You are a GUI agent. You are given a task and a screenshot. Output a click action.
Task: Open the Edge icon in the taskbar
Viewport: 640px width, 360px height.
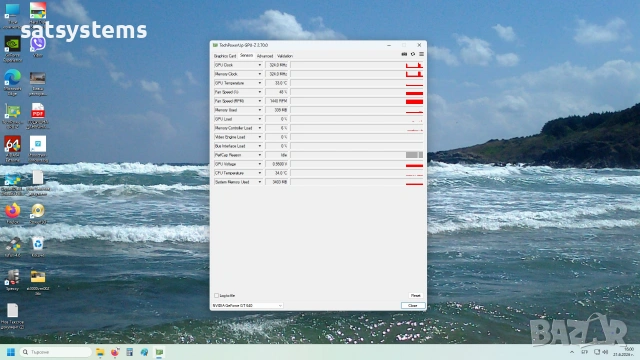click(144, 352)
